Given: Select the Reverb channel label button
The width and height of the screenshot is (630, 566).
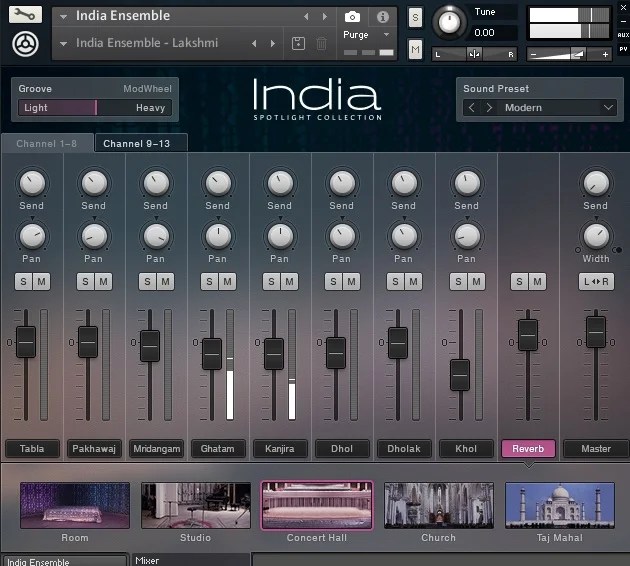Looking at the screenshot, I should click(x=528, y=449).
